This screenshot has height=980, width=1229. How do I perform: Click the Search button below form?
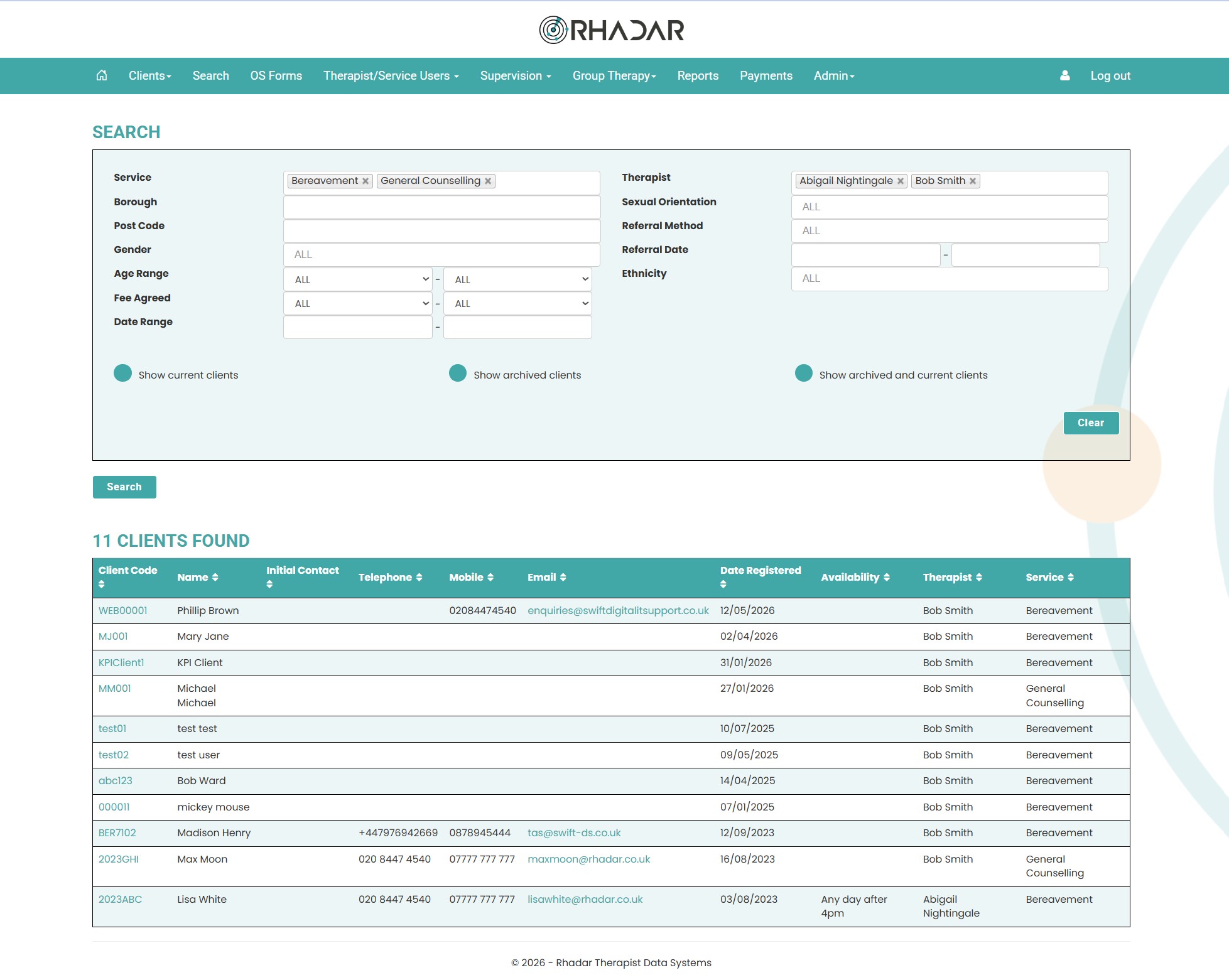(x=124, y=487)
